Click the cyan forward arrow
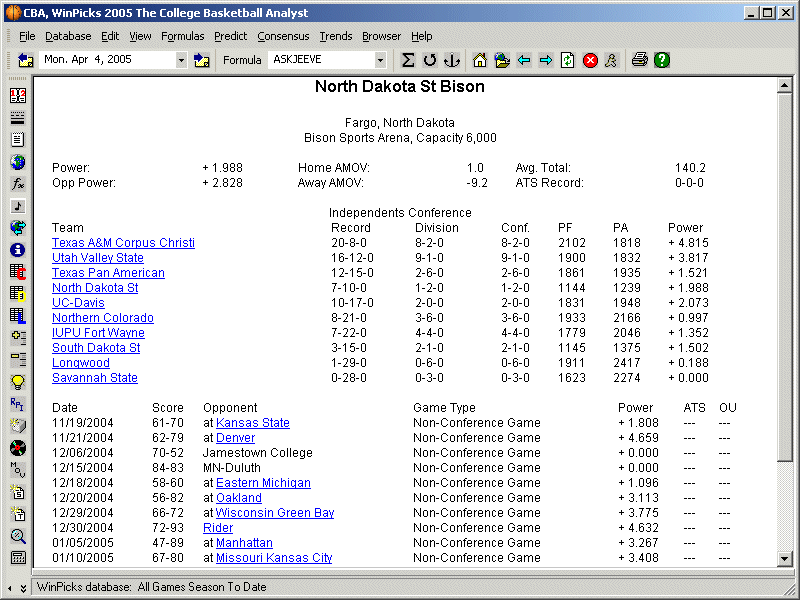 [545, 60]
